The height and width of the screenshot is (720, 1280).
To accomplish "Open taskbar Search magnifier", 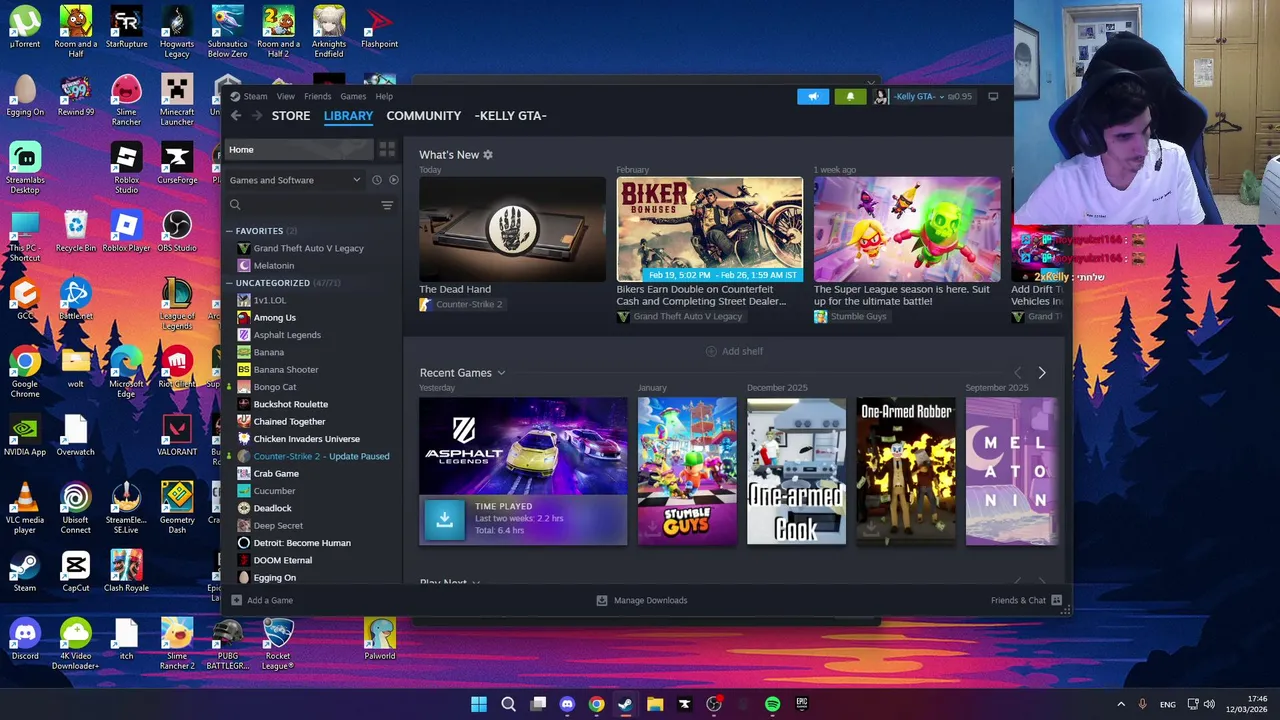I will pyautogui.click(x=508, y=704).
